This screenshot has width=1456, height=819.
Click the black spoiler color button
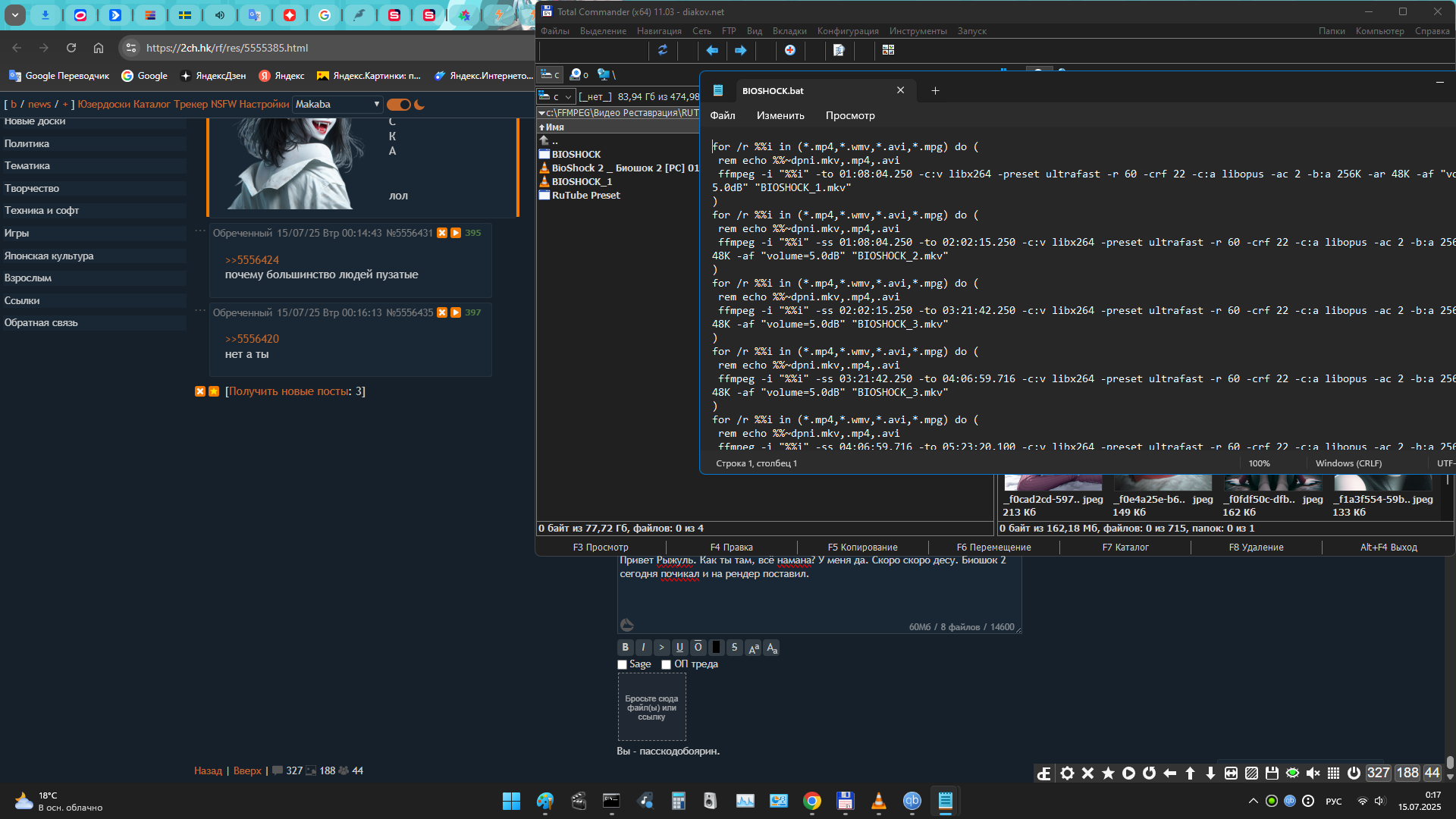[x=716, y=648]
